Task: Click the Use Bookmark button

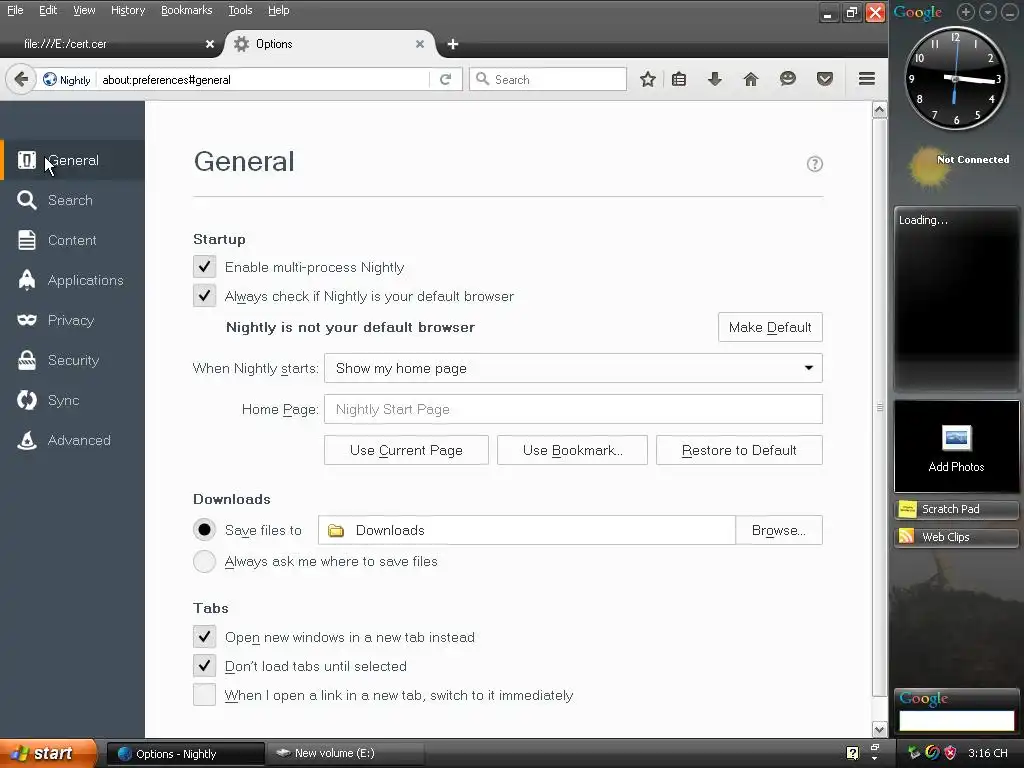Action: [572, 450]
